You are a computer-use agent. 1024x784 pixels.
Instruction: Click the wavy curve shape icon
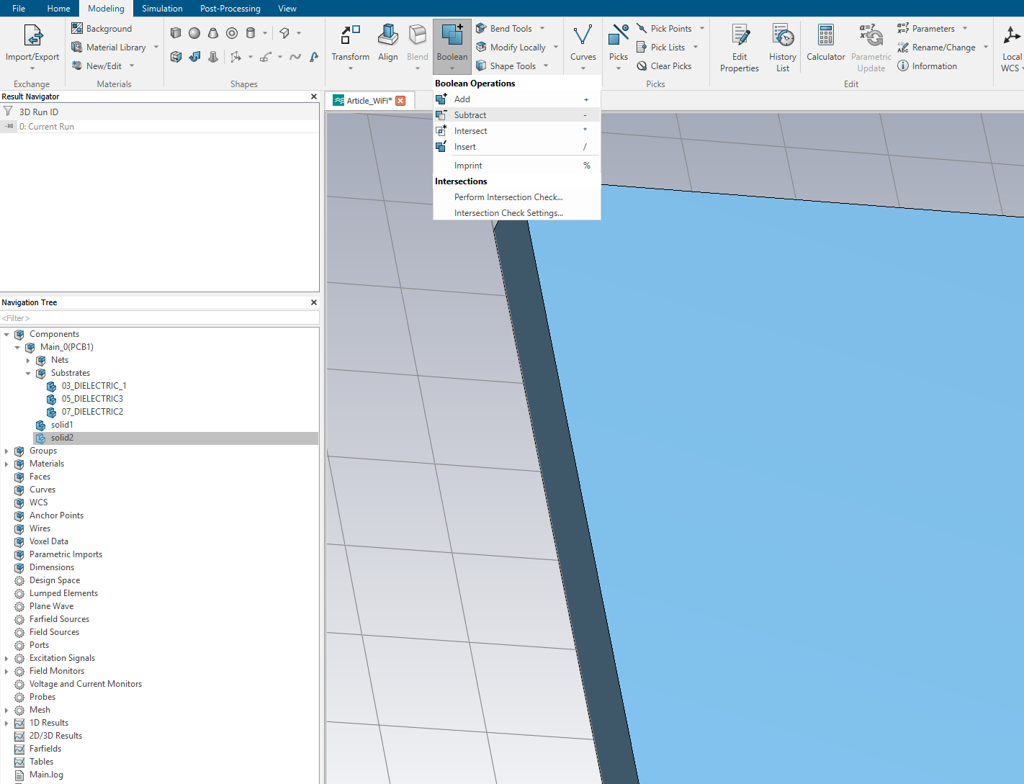point(295,57)
